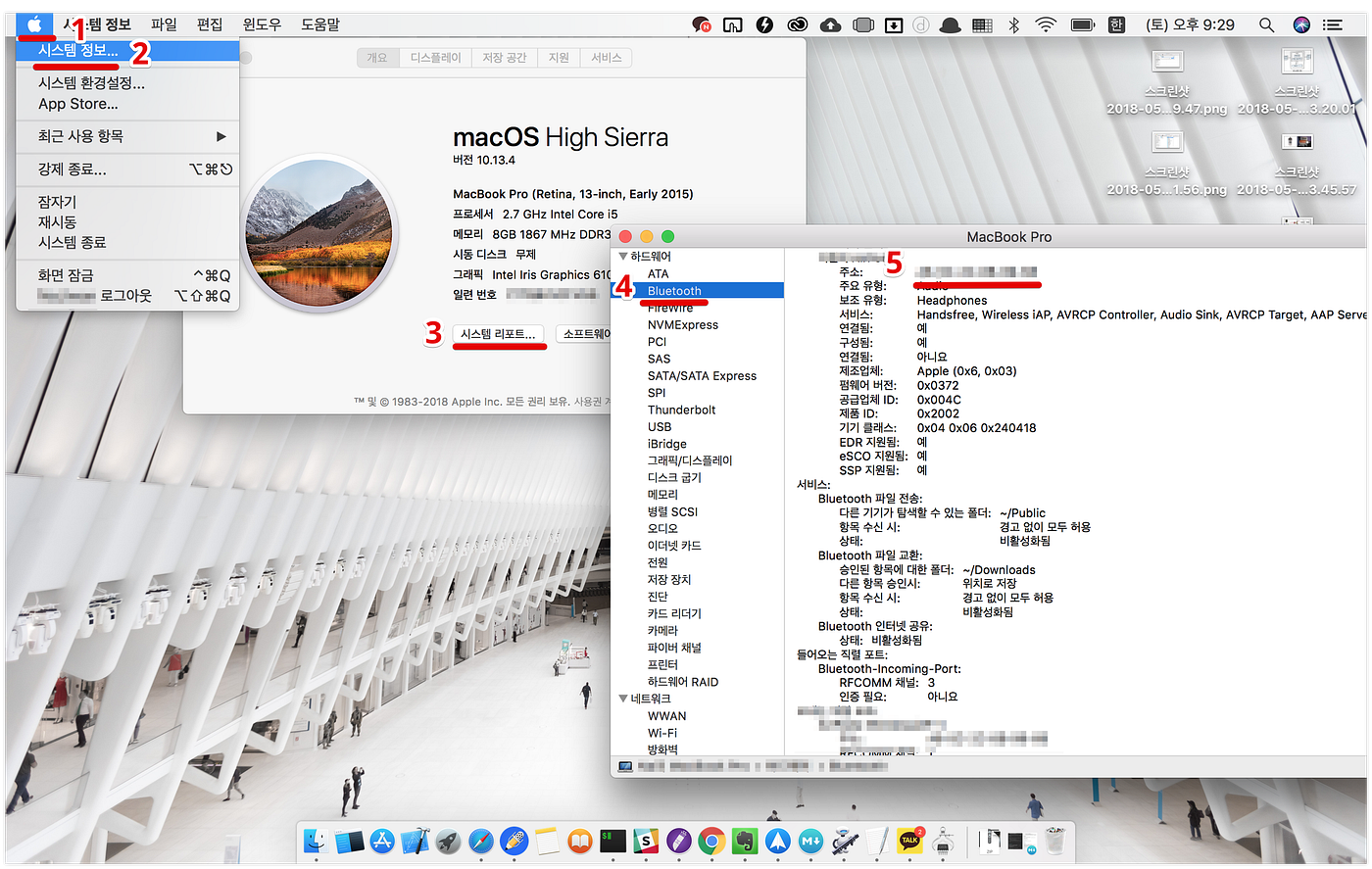Open iBooks from the Dock
This screenshot has height=869, width=1372.
coord(580,841)
